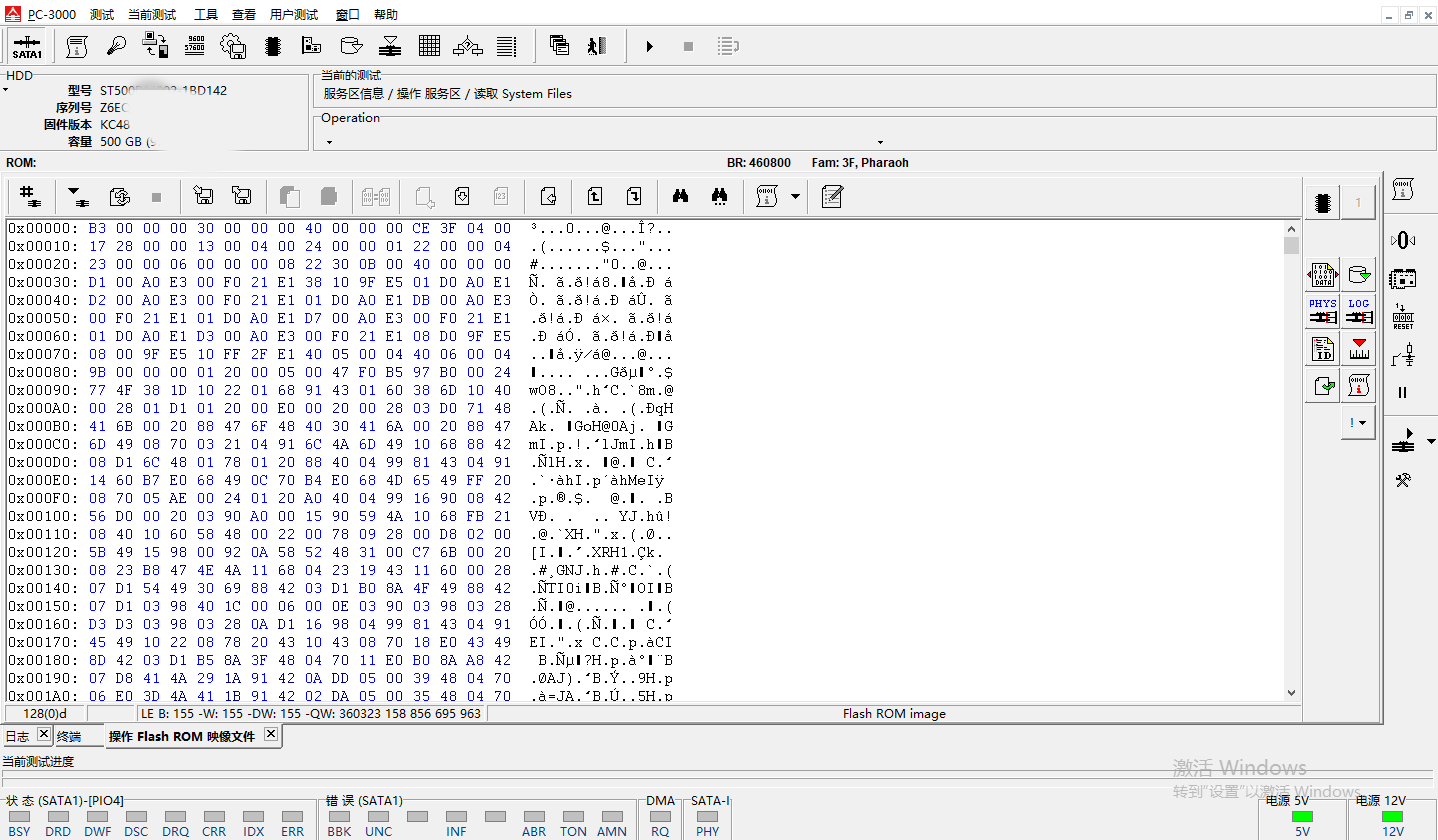
Task: Open the 9600/57600 baud rate tool
Action: (195, 46)
